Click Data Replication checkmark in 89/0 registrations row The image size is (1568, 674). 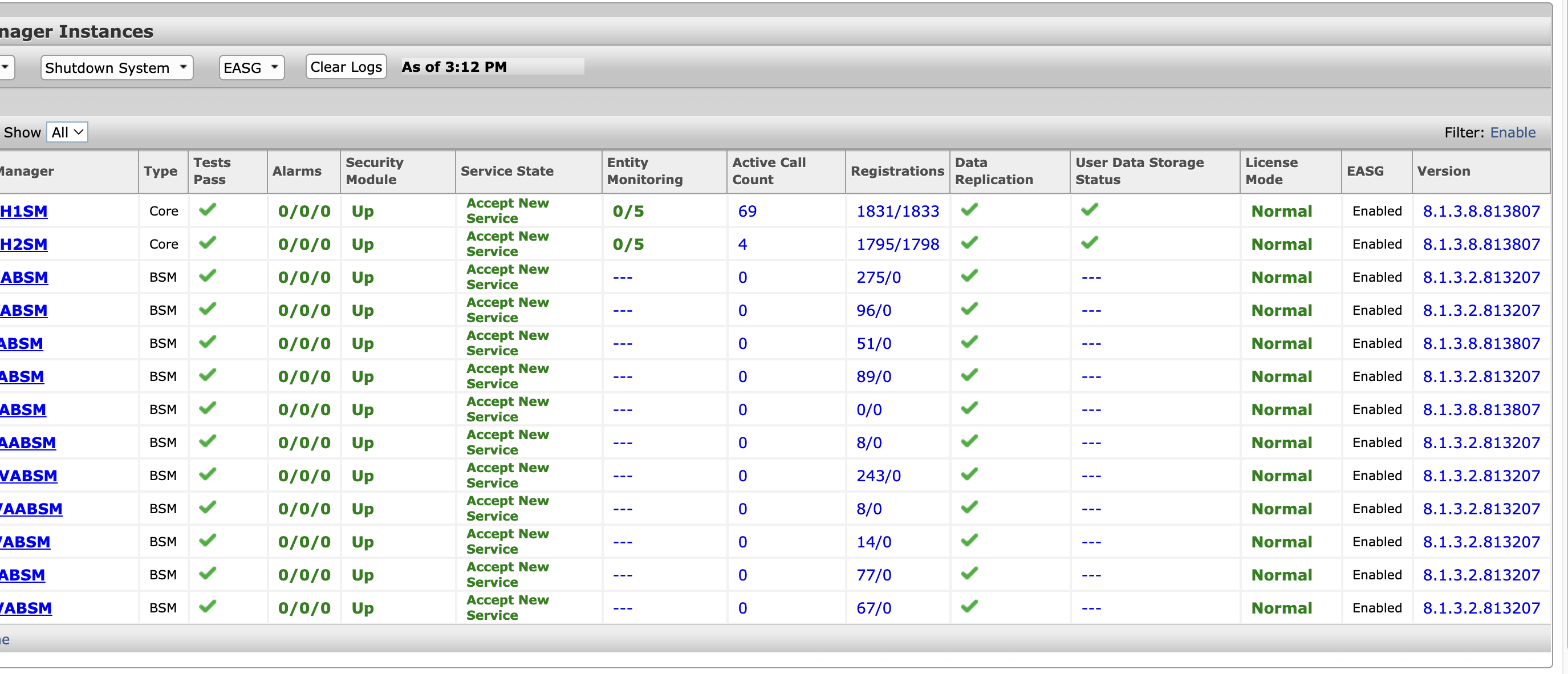(969, 375)
